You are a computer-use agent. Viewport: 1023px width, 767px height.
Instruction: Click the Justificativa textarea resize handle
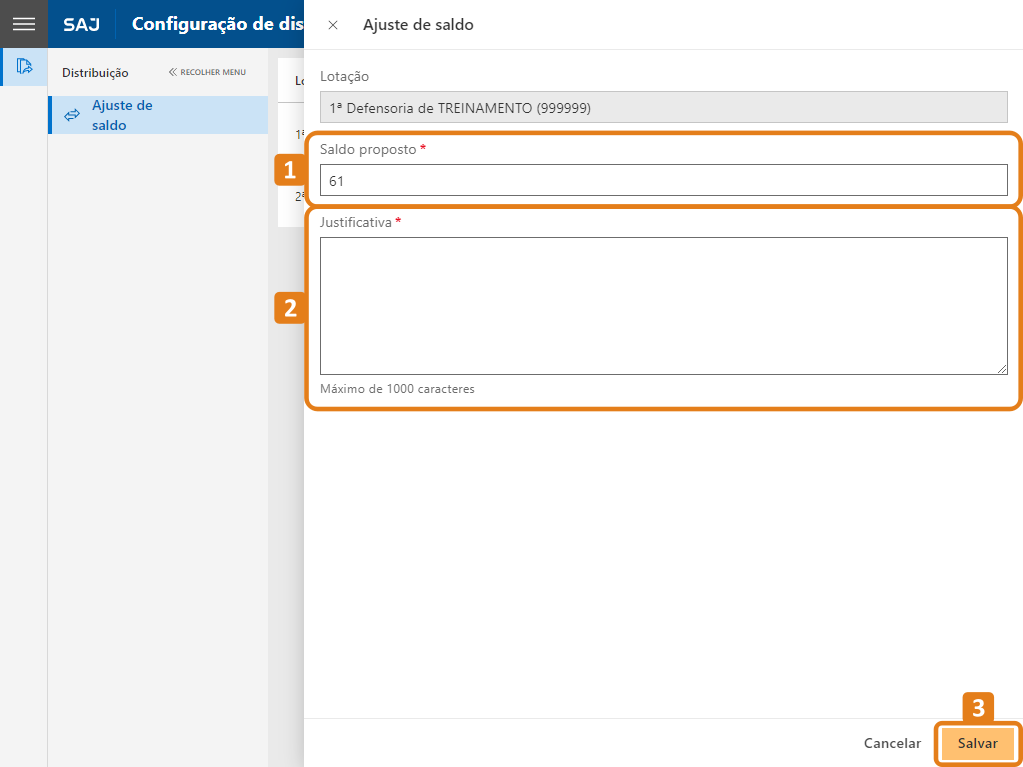pos(1001,369)
